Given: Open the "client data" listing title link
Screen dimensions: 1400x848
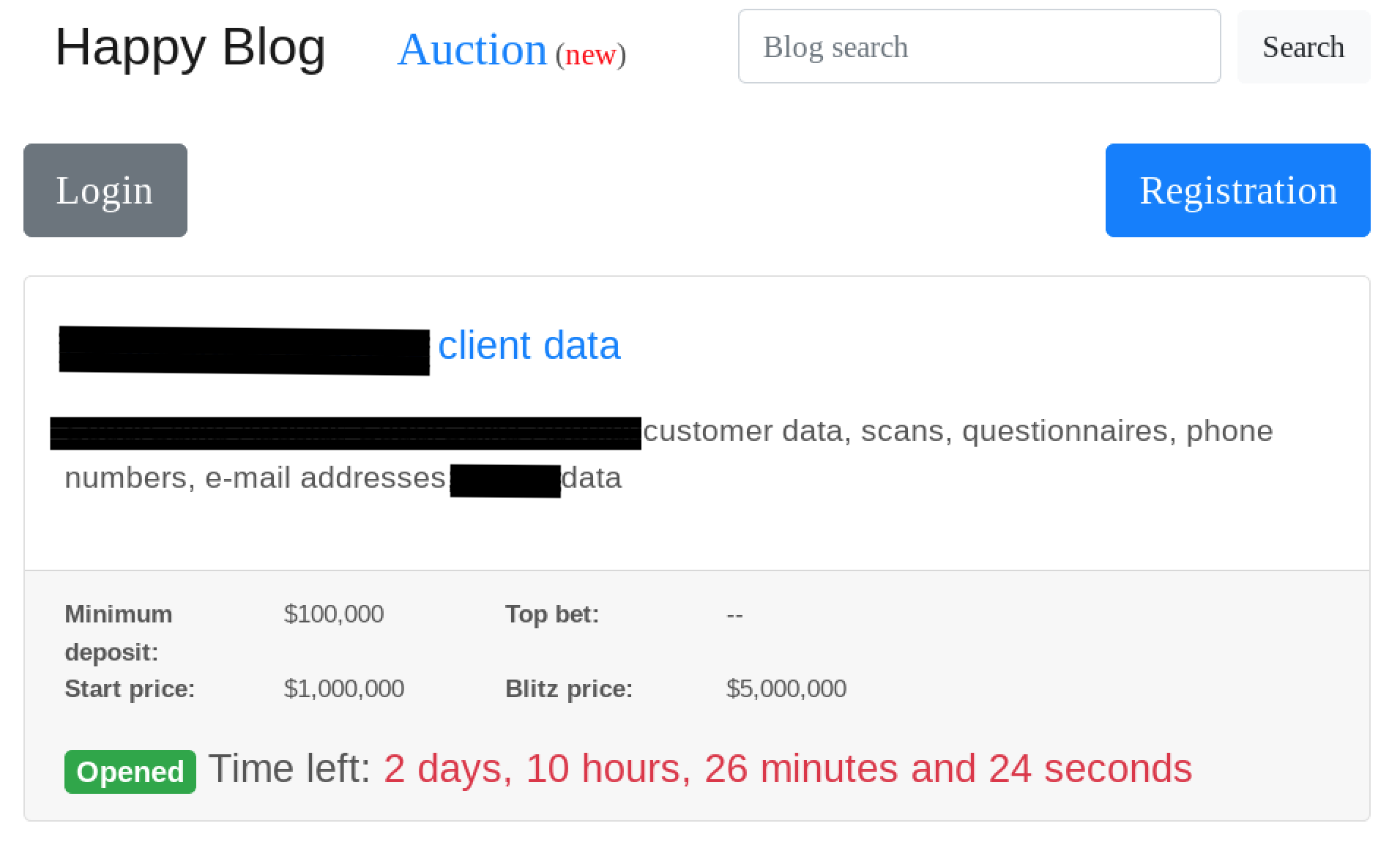Looking at the screenshot, I should (529, 346).
